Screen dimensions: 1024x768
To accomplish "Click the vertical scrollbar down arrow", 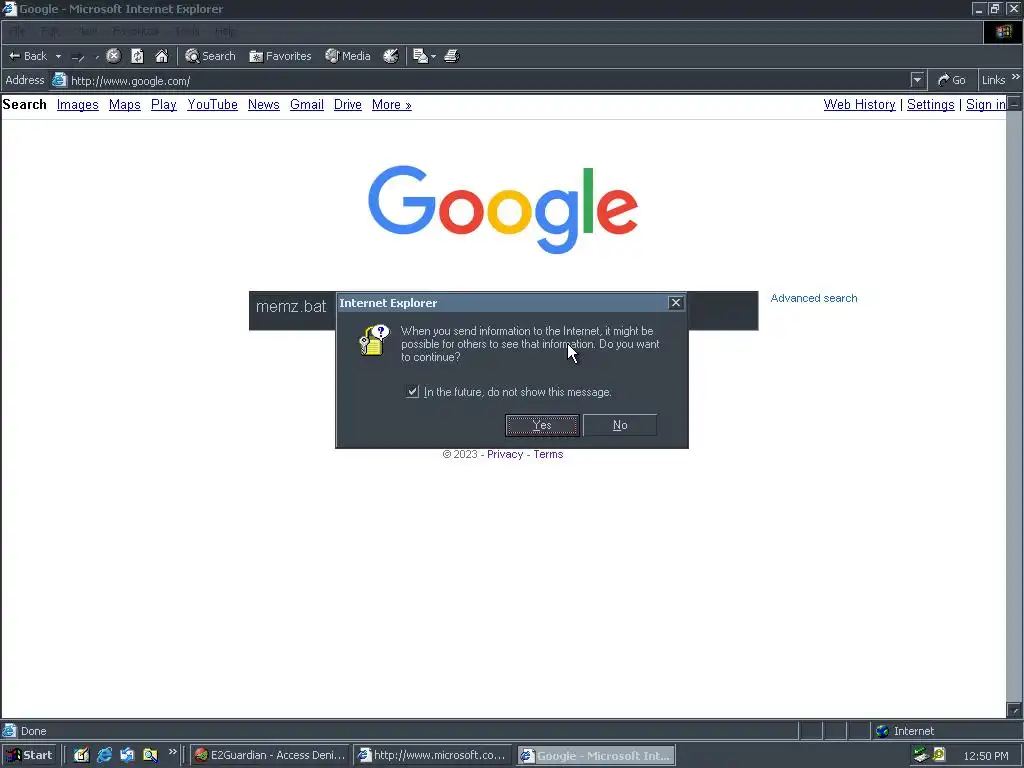I will [x=1014, y=710].
